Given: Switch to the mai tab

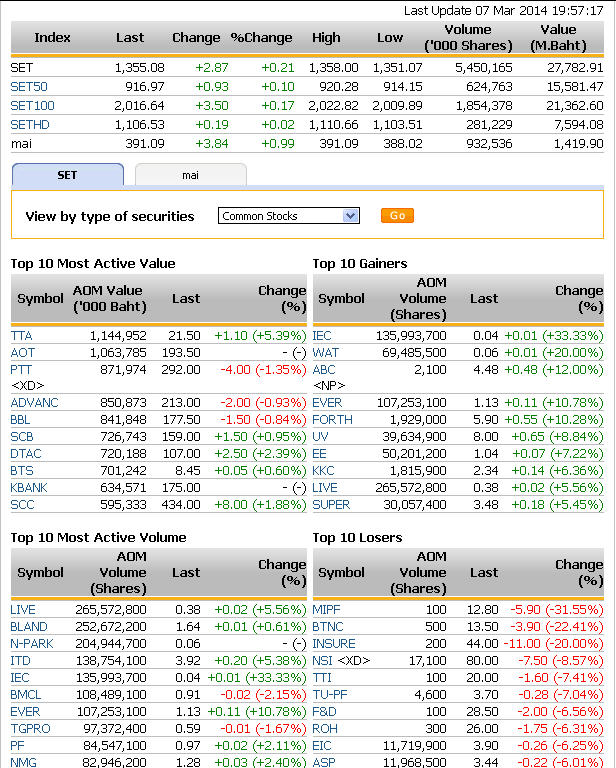Looking at the screenshot, I should click(190, 175).
